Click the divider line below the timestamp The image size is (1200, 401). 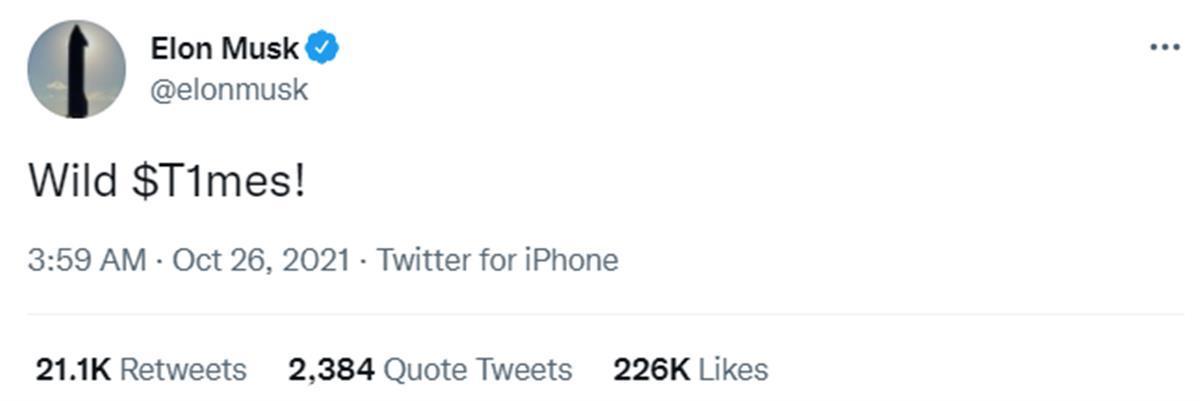tap(600, 315)
